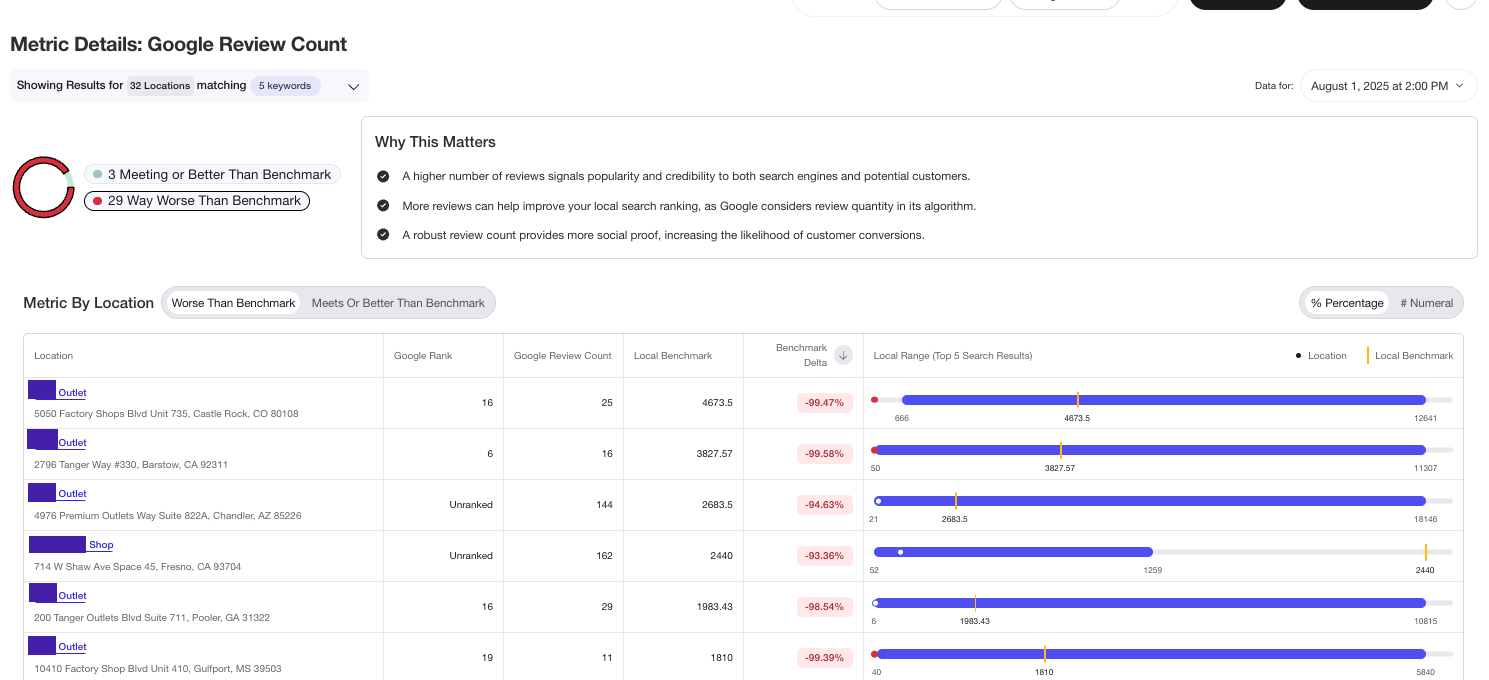Toggle 29 Way Worse Than Benchmark filter
Screen dimensions: 1489x680
197,201
